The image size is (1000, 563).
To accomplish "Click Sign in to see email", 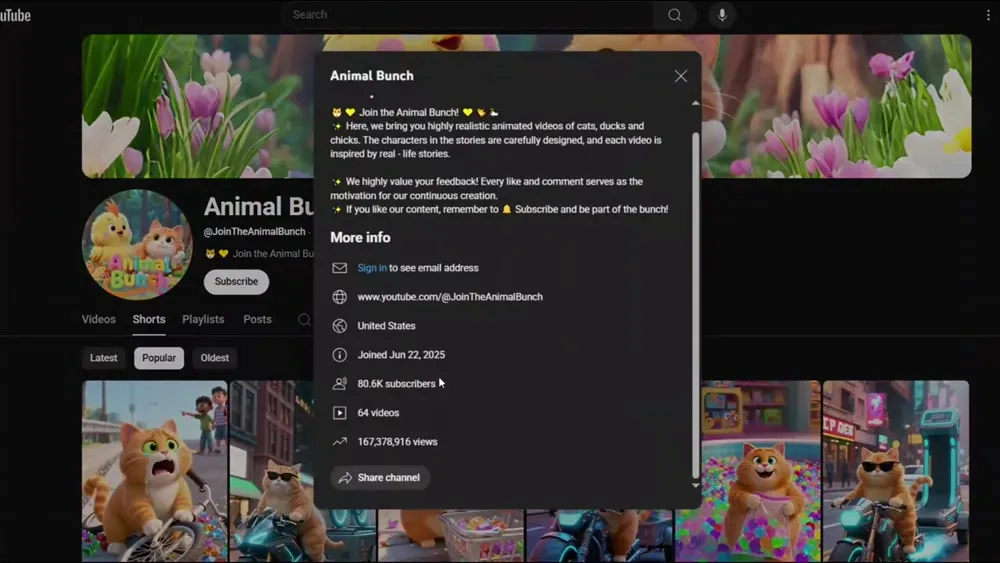I will [372, 268].
